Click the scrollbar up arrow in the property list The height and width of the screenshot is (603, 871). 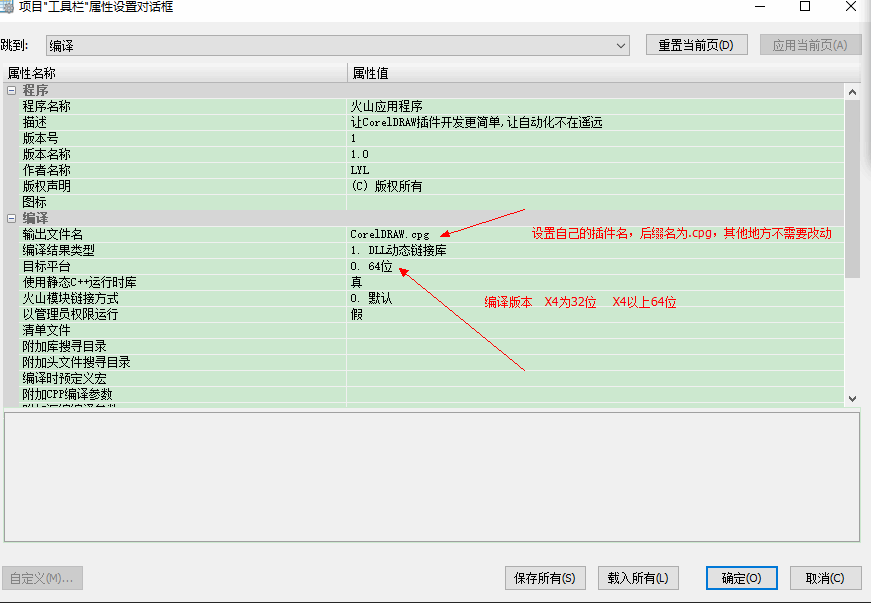852,92
